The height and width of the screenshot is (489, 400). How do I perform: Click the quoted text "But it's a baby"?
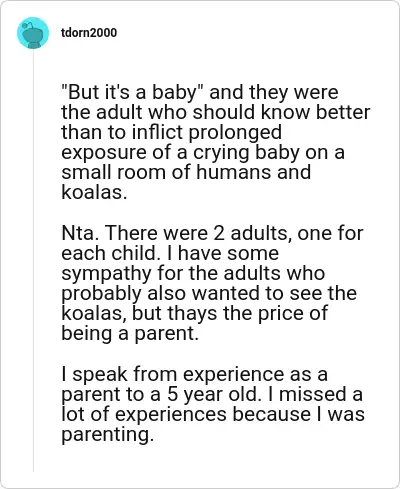click(133, 92)
